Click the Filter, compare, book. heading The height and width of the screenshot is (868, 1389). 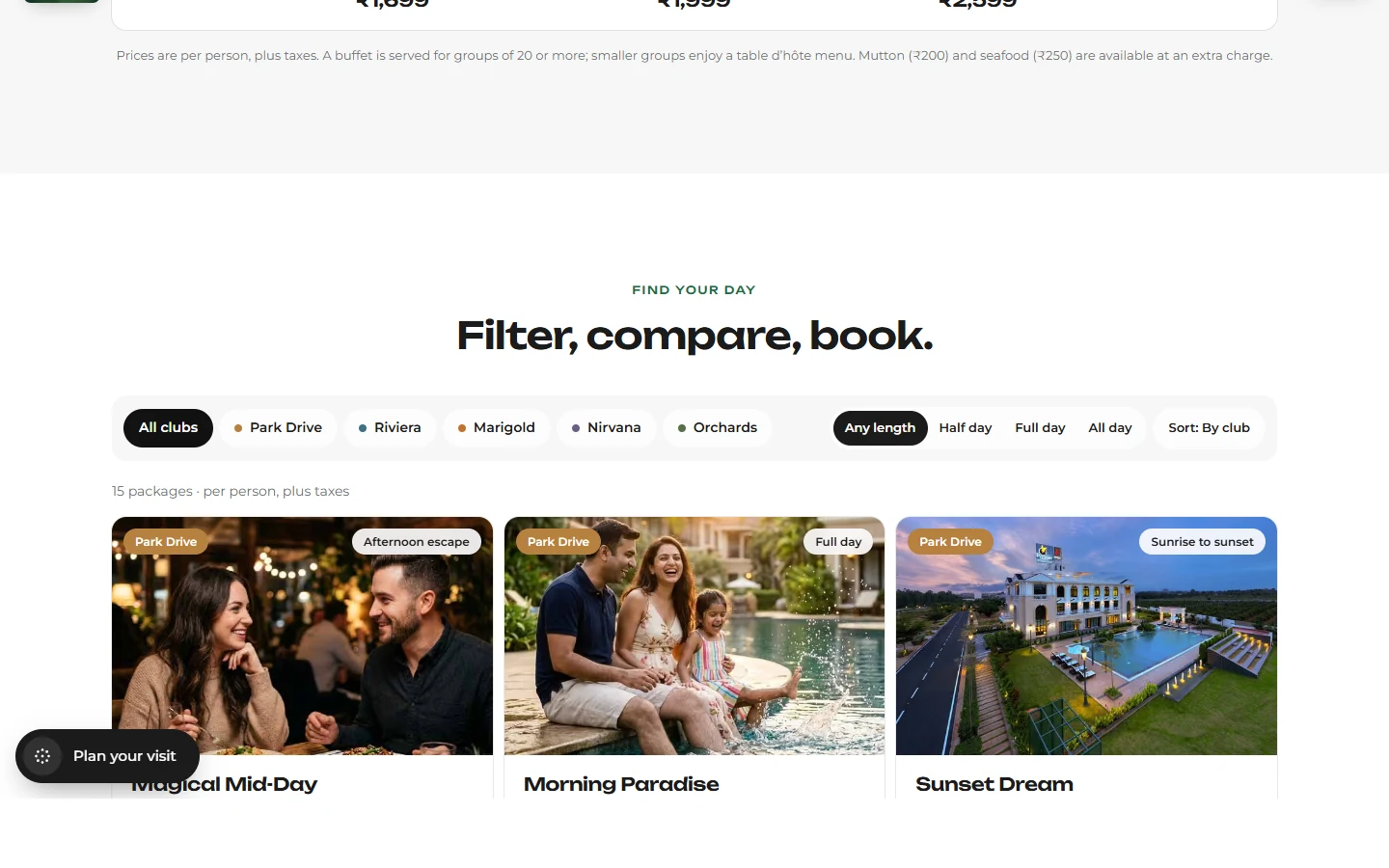[x=694, y=336]
